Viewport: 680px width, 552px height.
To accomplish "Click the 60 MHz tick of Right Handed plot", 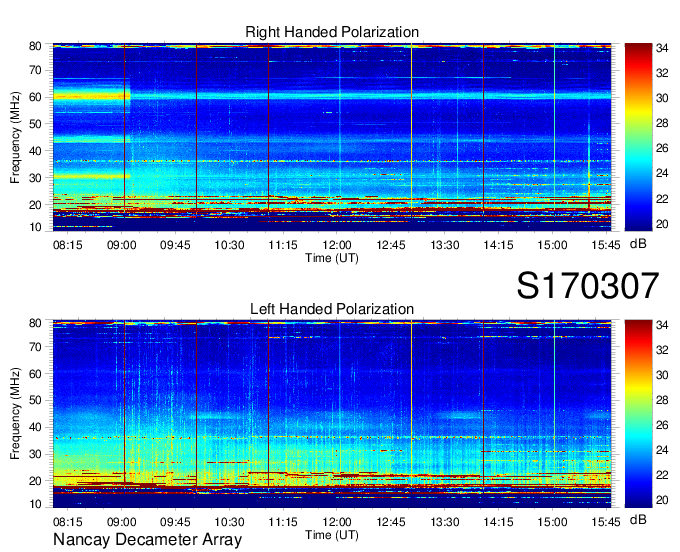I will (x=35, y=97).
